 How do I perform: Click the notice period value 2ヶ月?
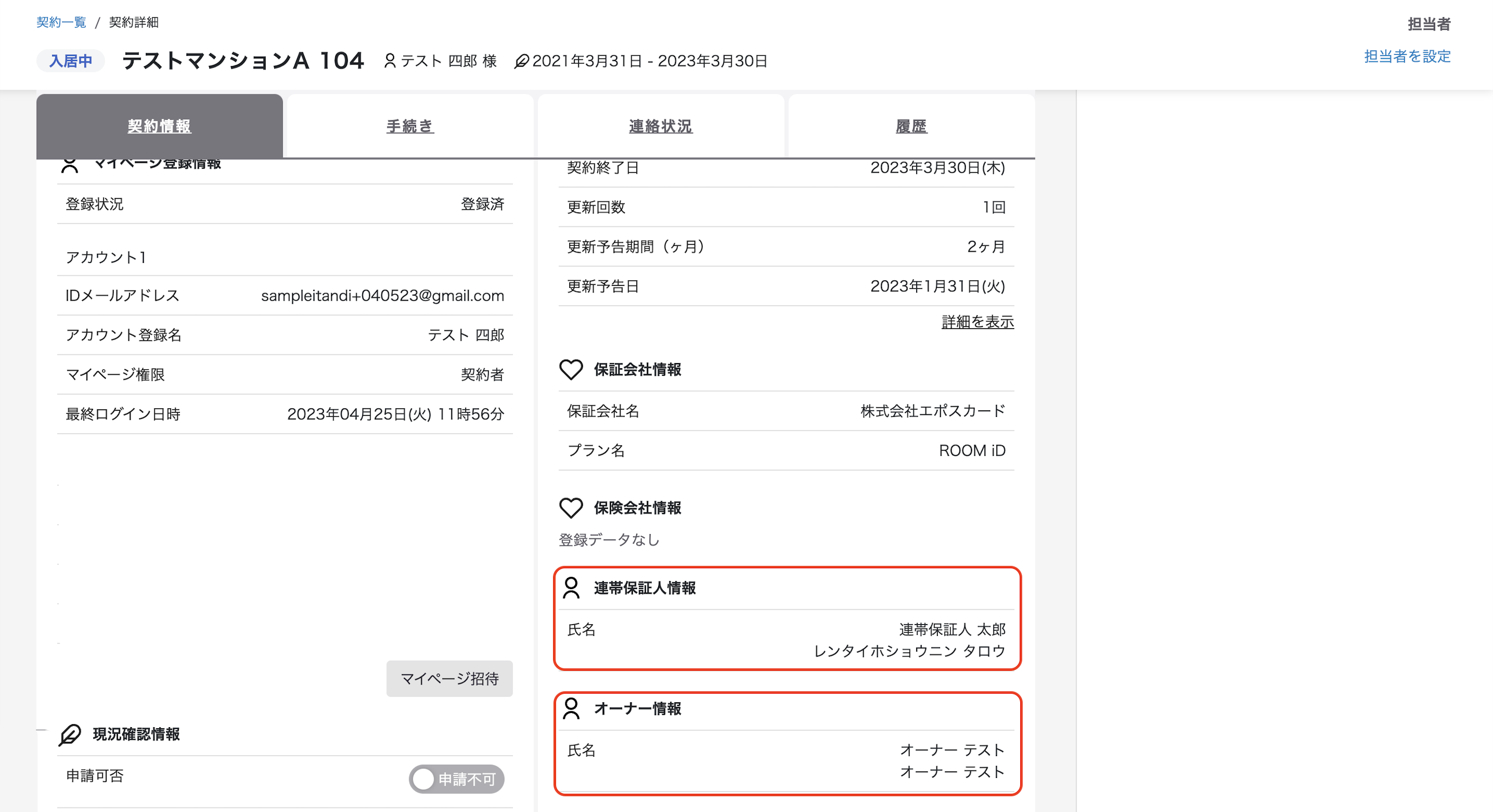[986, 246]
